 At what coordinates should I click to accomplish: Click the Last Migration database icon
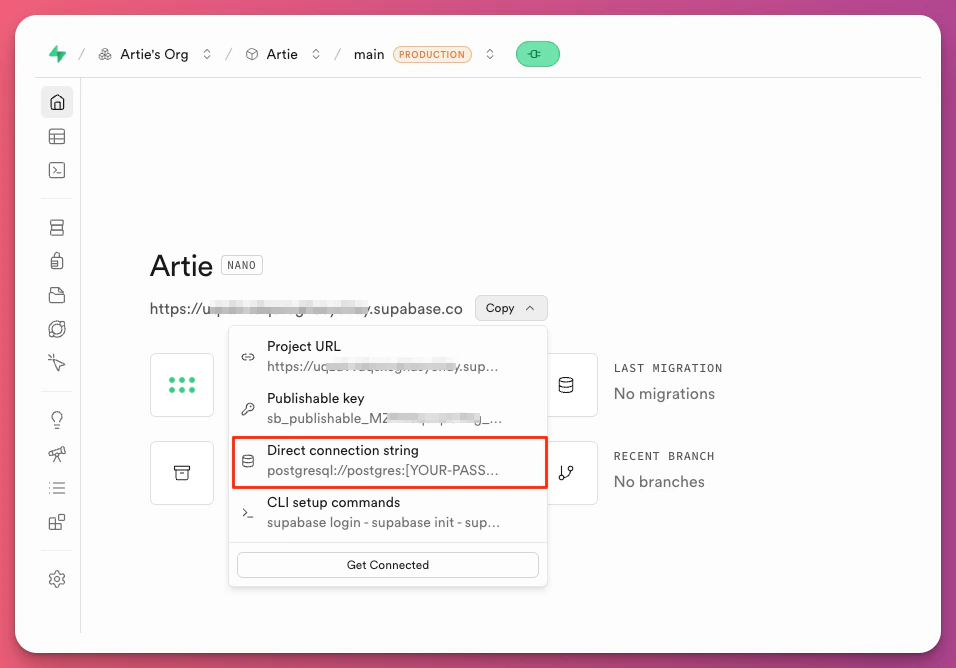(x=566, y=385)
